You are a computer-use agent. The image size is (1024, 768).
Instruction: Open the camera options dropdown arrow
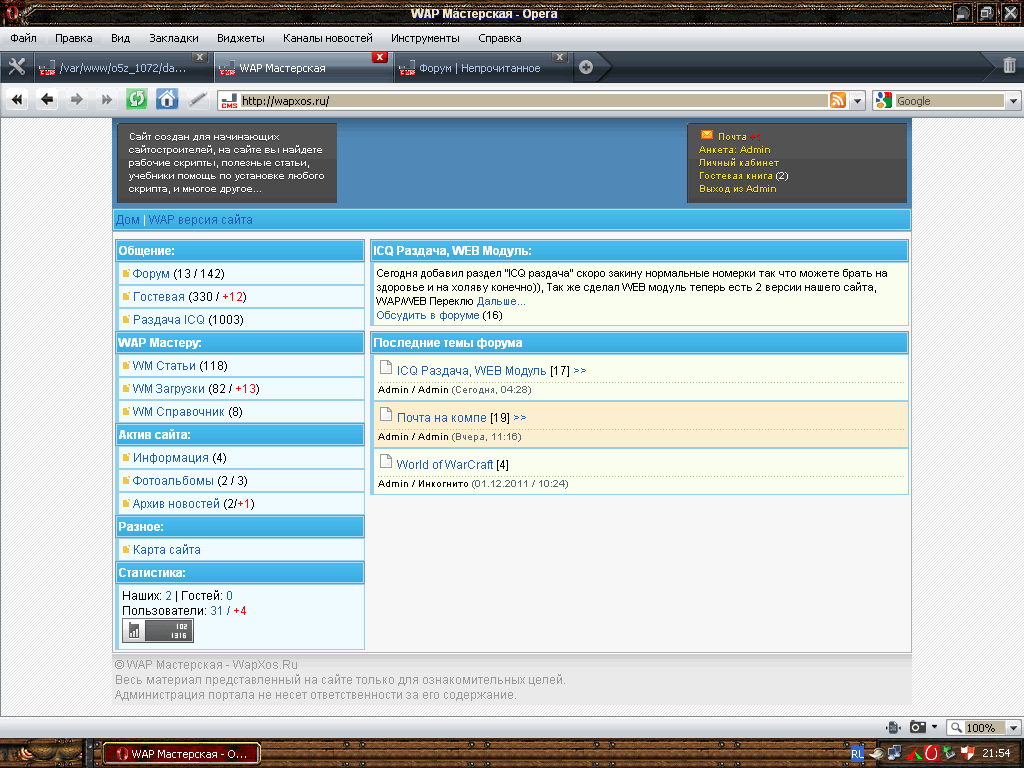tap(935, 727)
